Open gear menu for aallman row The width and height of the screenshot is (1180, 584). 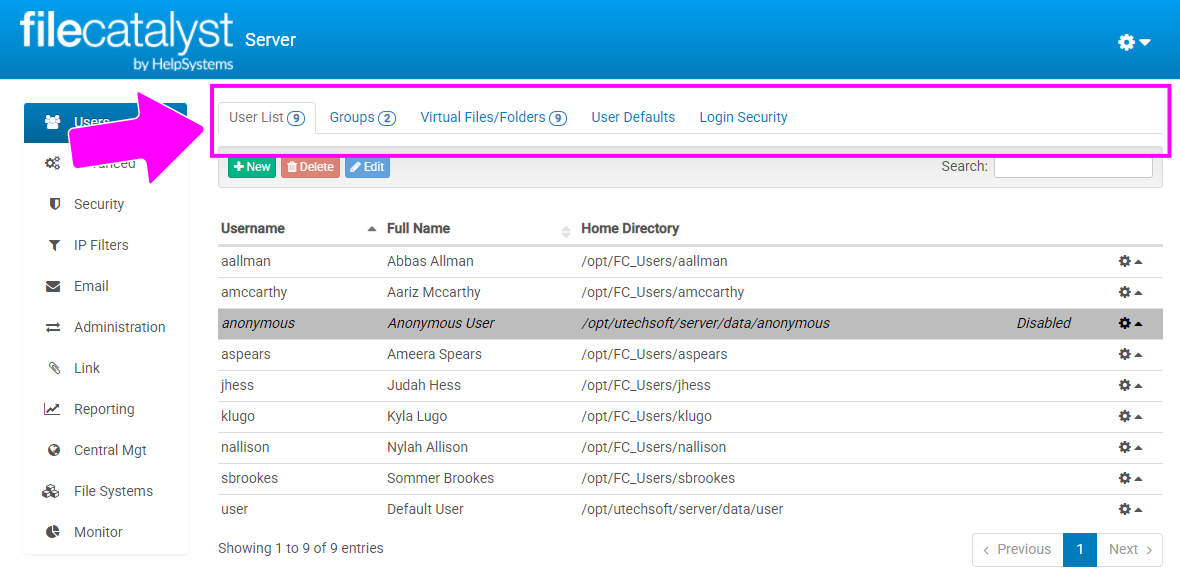[x=1130, y=261]
